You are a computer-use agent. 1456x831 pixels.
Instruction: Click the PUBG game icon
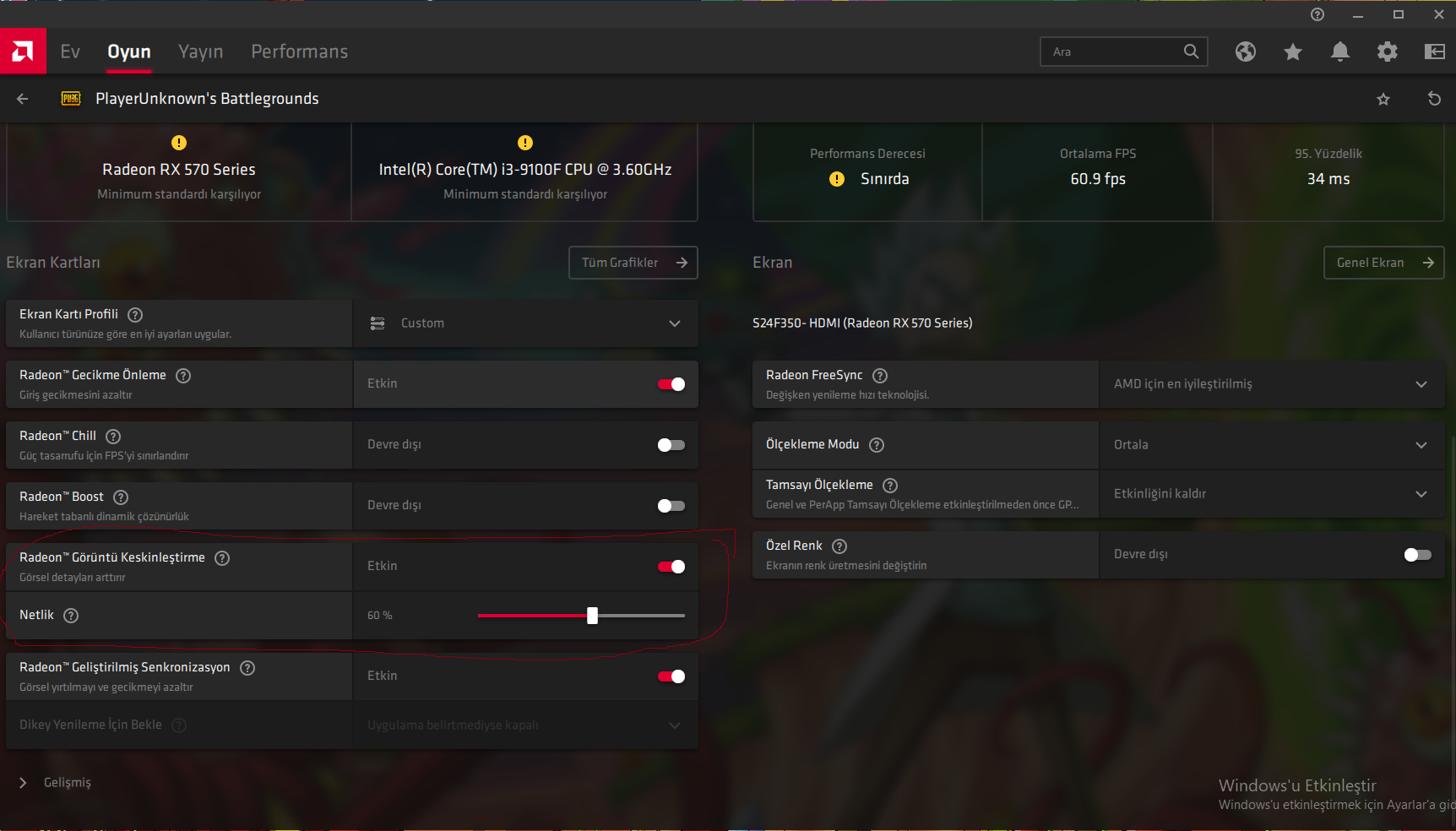[x=71, y=99]
